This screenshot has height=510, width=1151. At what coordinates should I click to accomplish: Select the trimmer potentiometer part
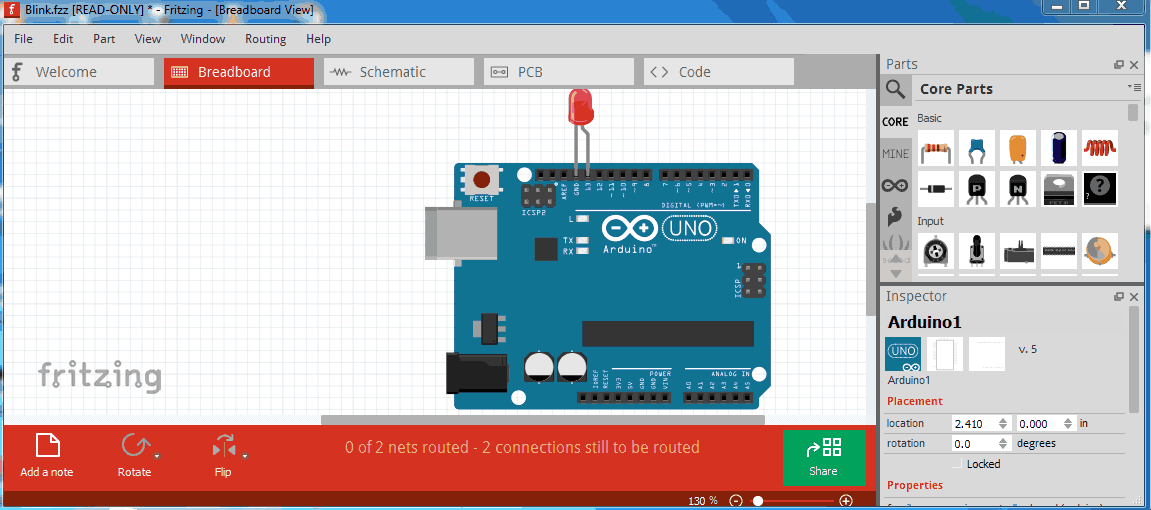[936, 251]
